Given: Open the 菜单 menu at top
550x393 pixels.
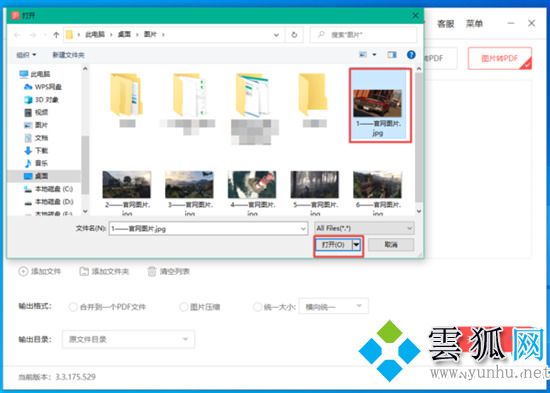Looking at the screenshot, I should click(474, 24).
